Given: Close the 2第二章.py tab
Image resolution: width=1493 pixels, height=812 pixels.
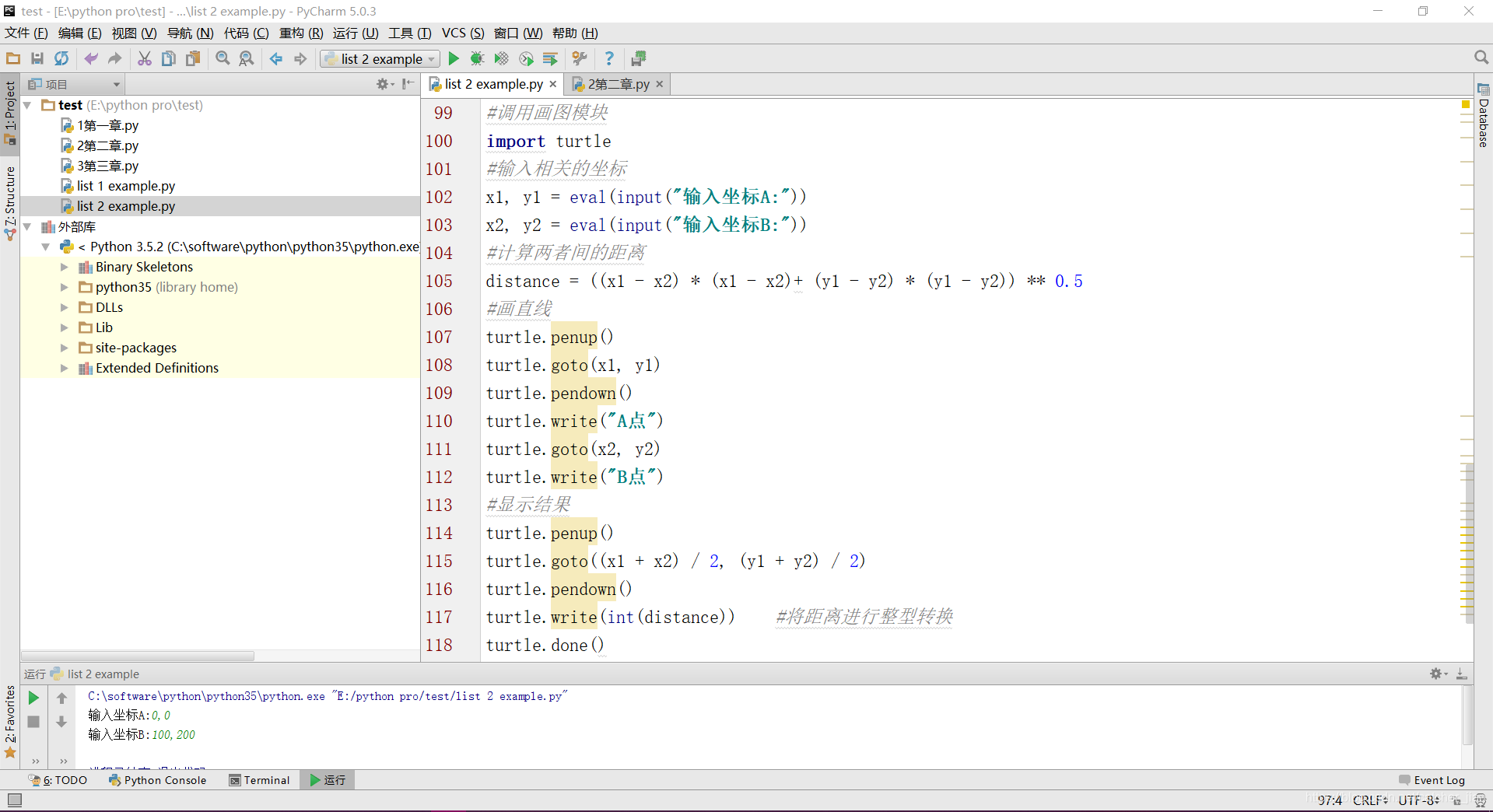Looking at the screenshot, I should [660, 84].
